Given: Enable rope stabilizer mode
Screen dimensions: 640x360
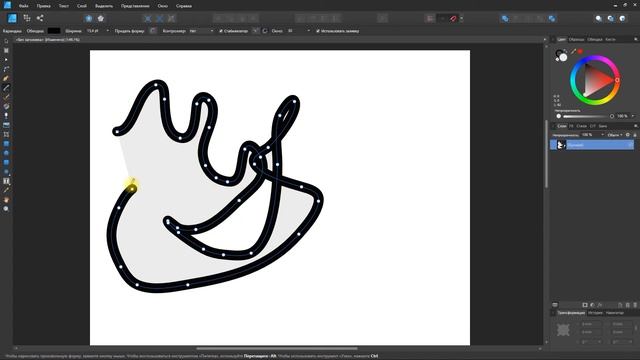Looking at the screenshot, I should click(255, 31).
